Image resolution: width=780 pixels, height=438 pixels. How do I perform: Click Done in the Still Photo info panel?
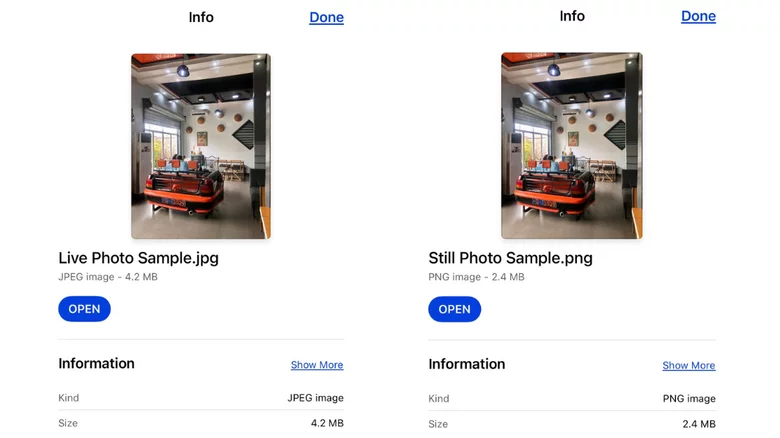pos(698,16)
